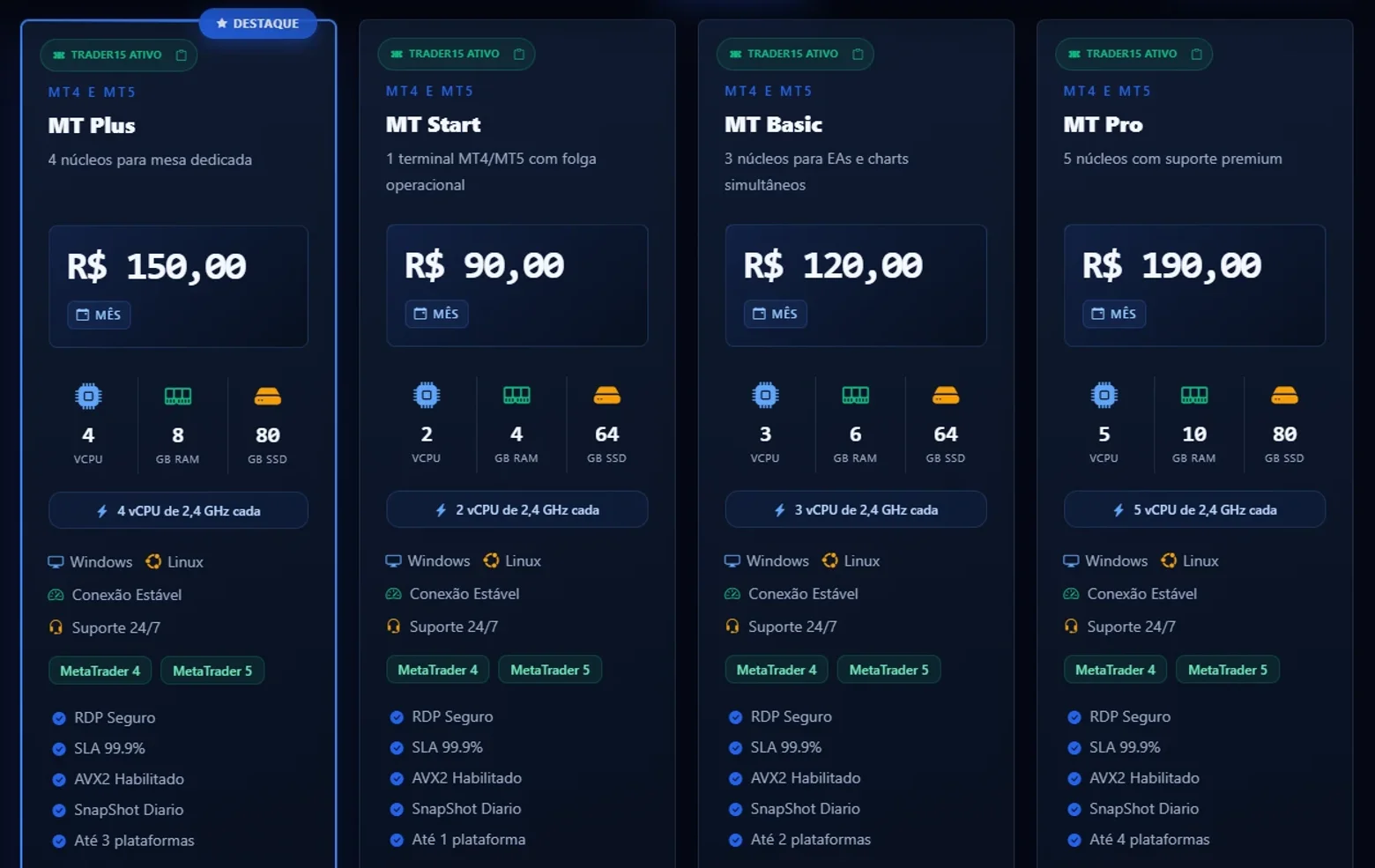
Task: Click the TRADER15 ATIVO badge on MT Plus
Action: (x=118, y=55)
